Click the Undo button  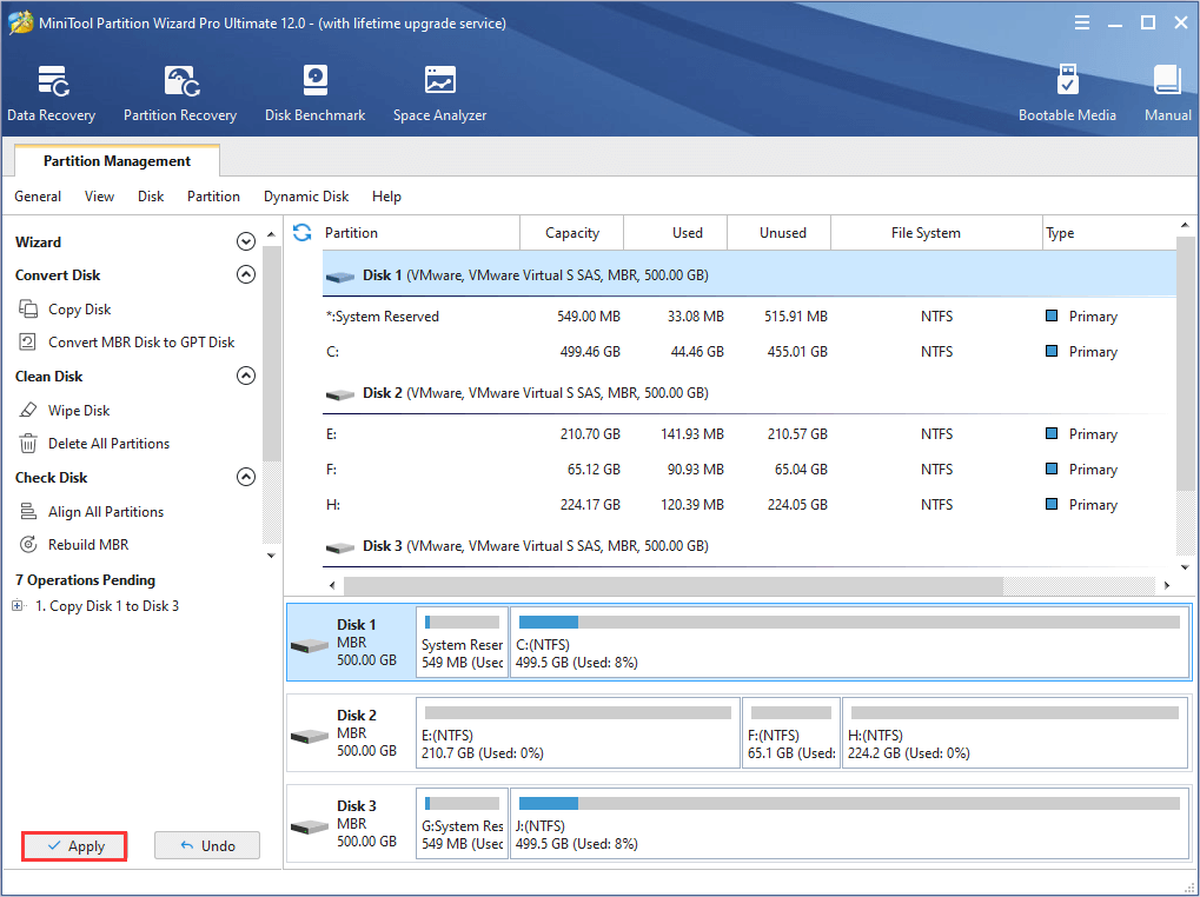coord(207,846)
